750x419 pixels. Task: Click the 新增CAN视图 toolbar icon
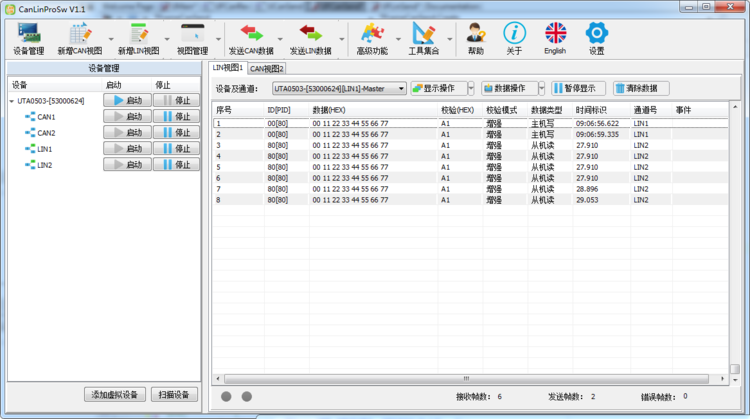pos(79,38)
